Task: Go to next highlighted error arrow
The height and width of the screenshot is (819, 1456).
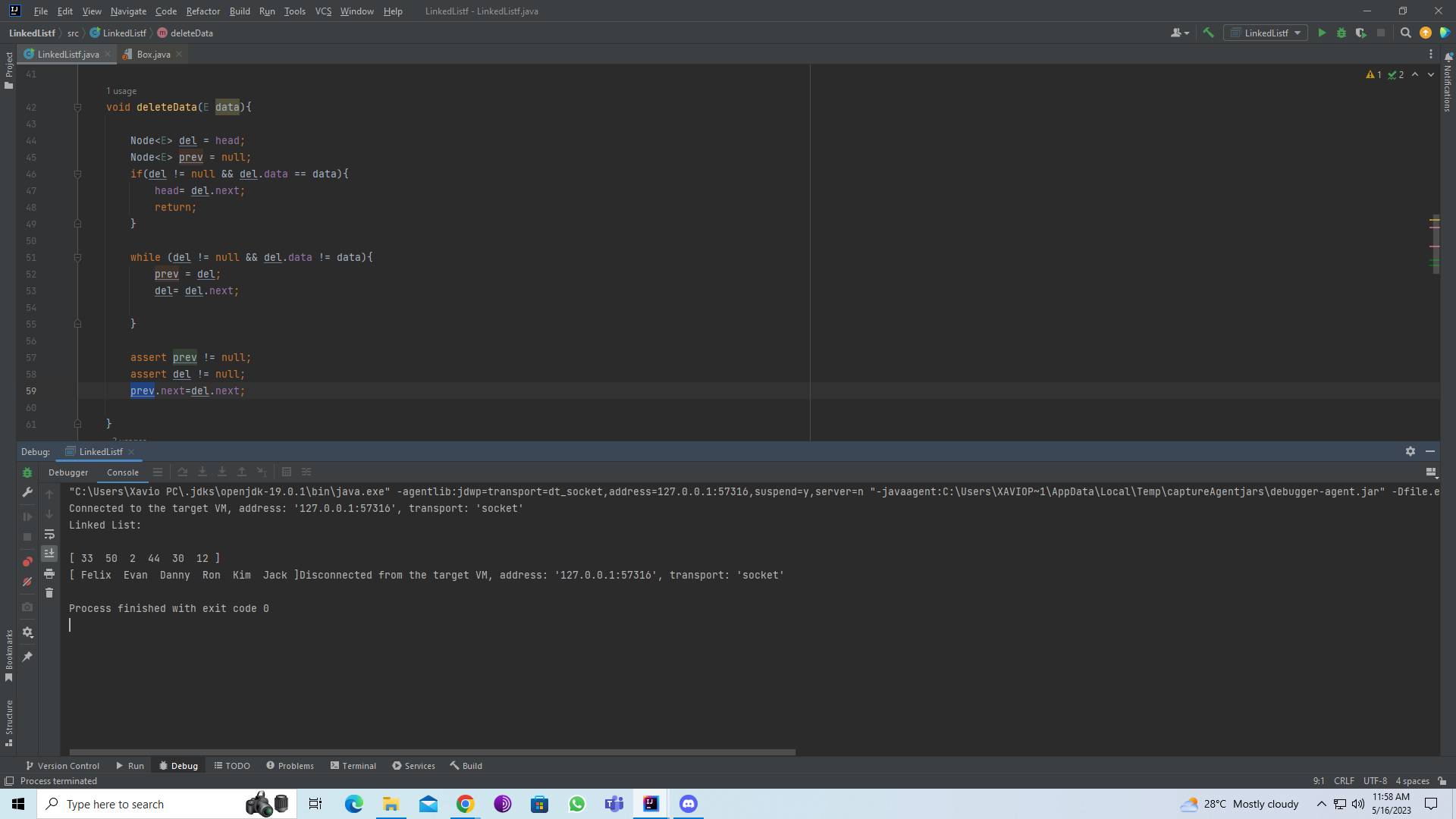Action: 1431,74
